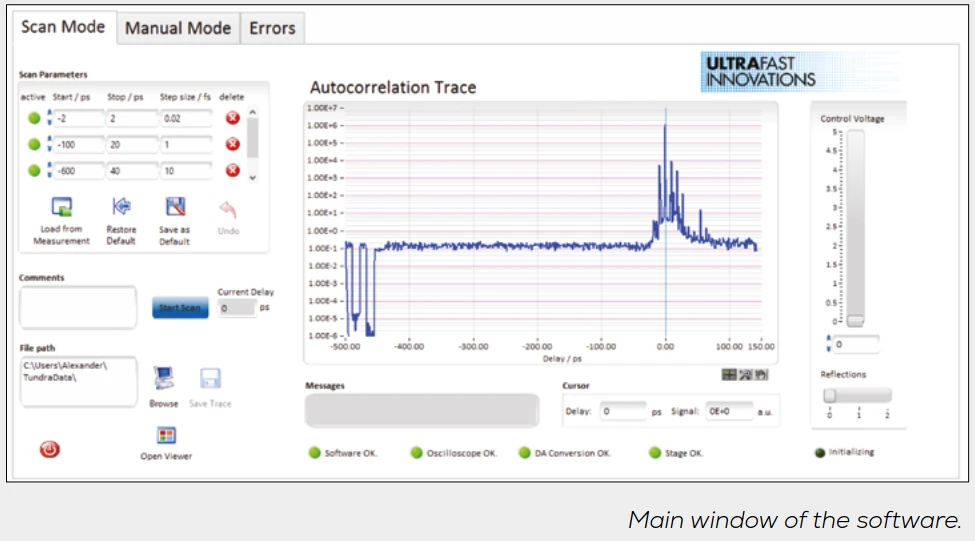Delete the scan row starting at -2 ps
Viewport: 975px width, 541px height.
232,118
